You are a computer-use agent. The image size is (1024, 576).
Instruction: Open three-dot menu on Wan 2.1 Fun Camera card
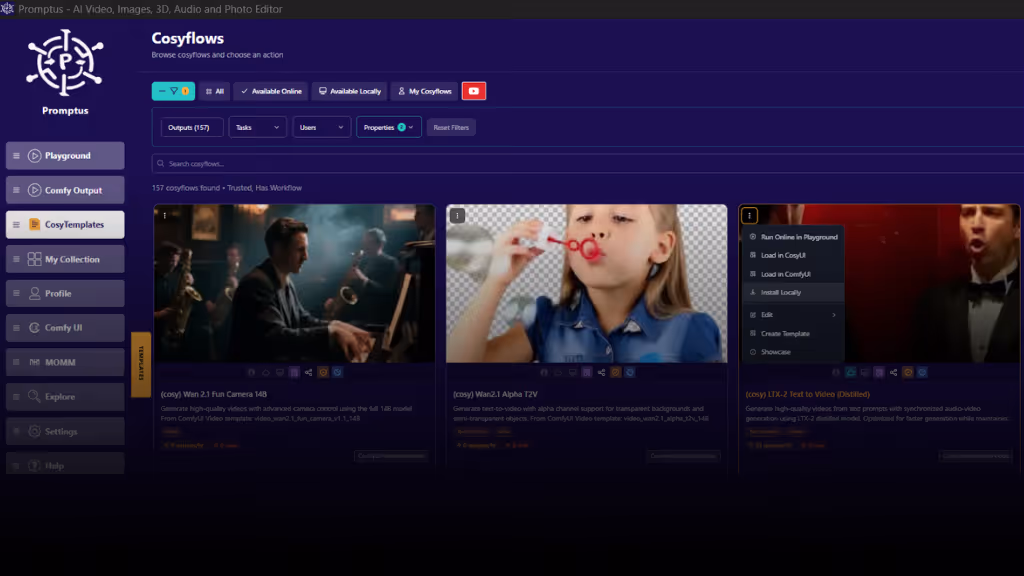coord(165,216)
